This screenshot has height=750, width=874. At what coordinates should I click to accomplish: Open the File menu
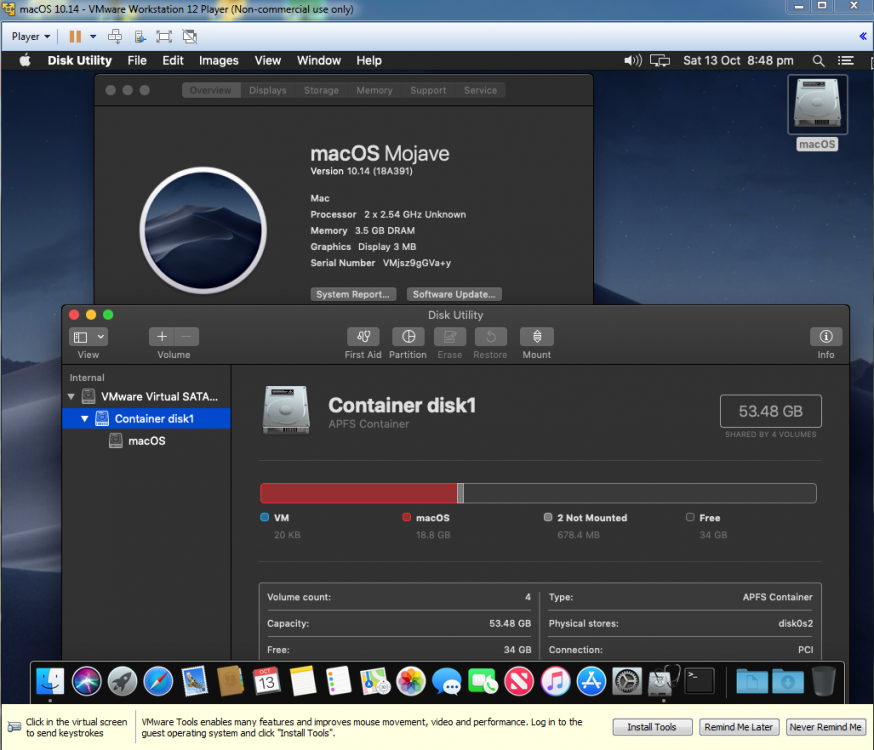coord(137,60)
